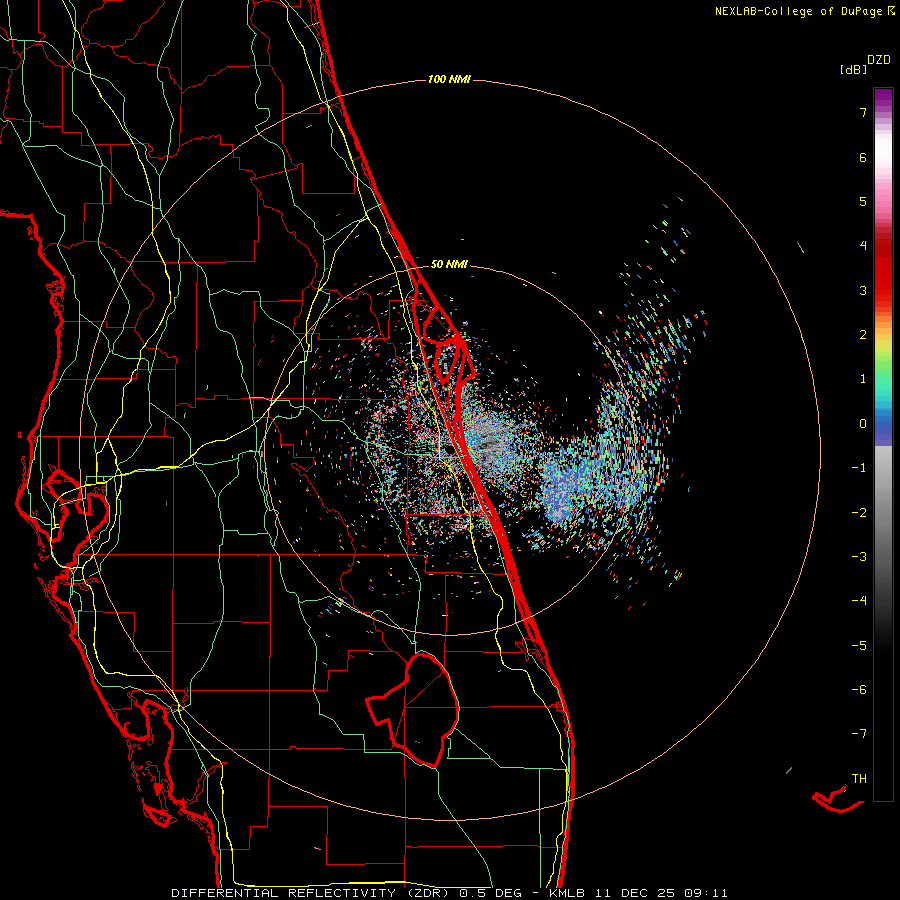This screenshot has height=900, width=900.
Task: Click the "-2" value on the dB scale
Action: tap(859, 513)
